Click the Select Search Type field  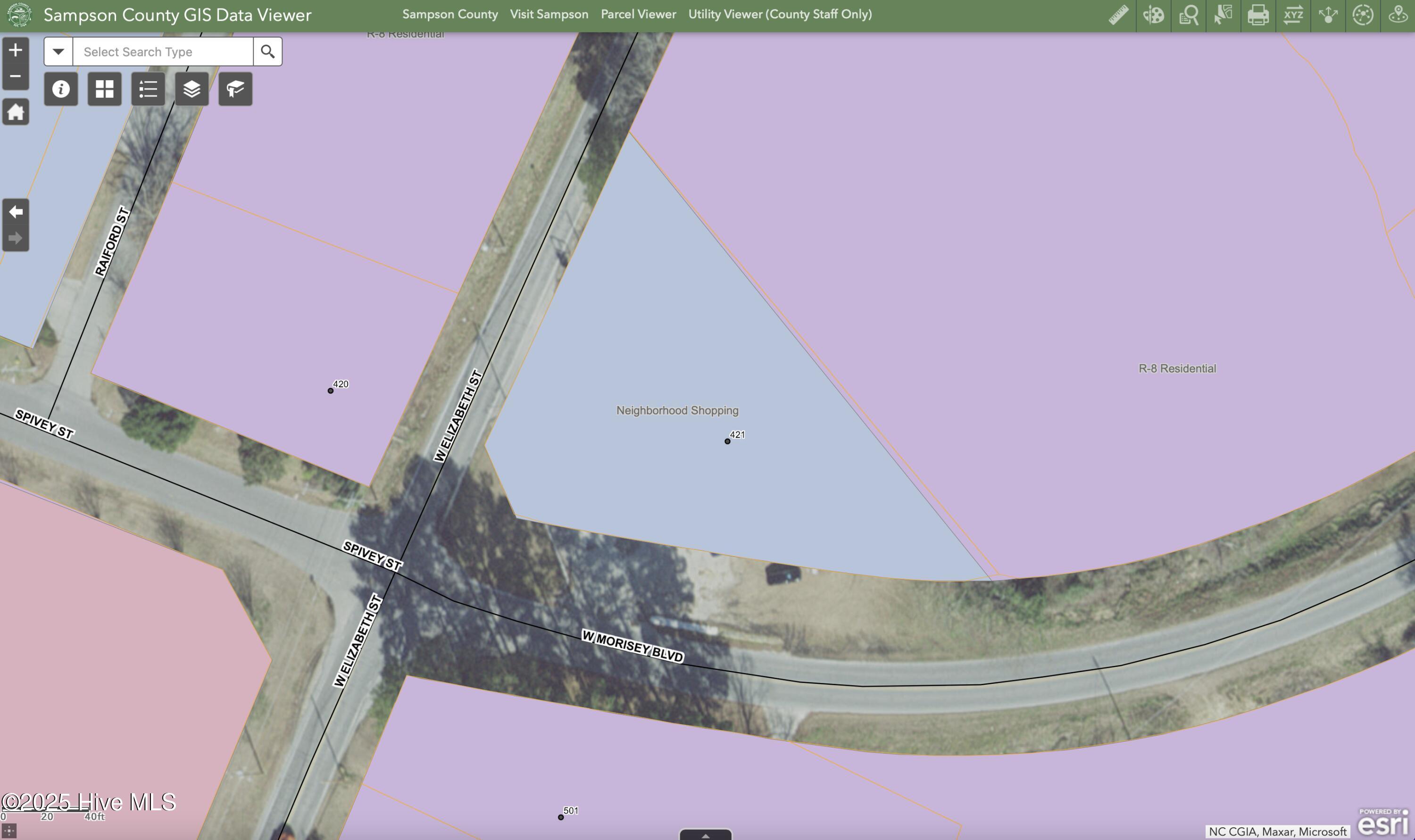point(163,51)
